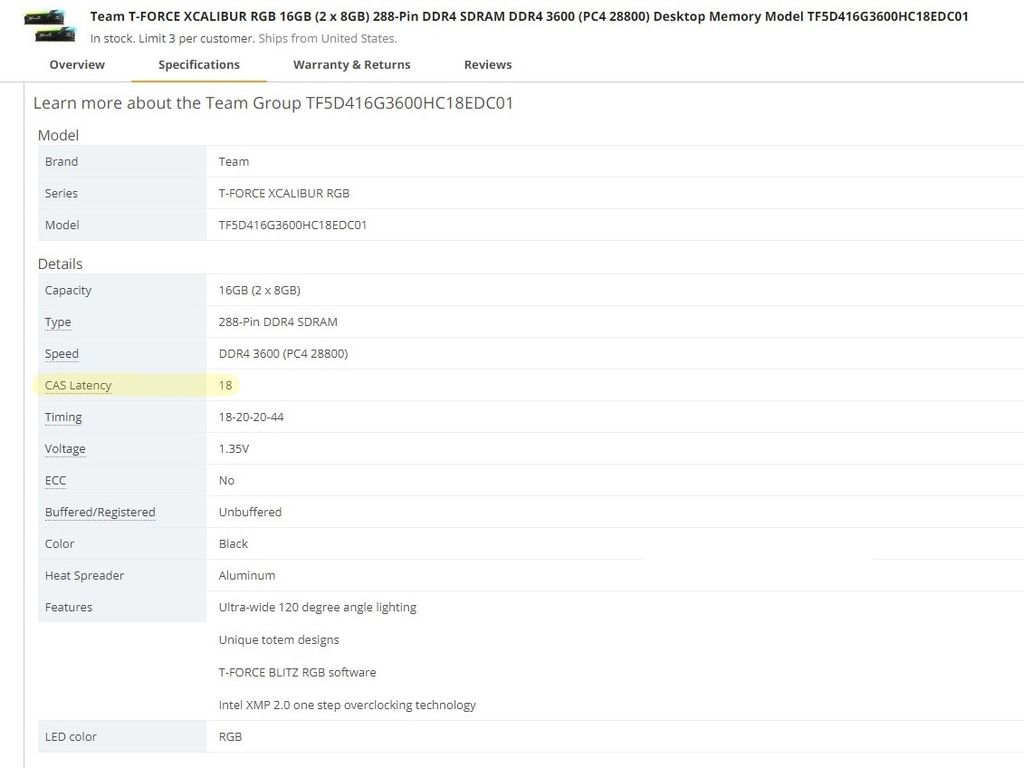Screen dimensions: 1024x768
Task: Open the Overview tab
Action: [x=77, y=65]
